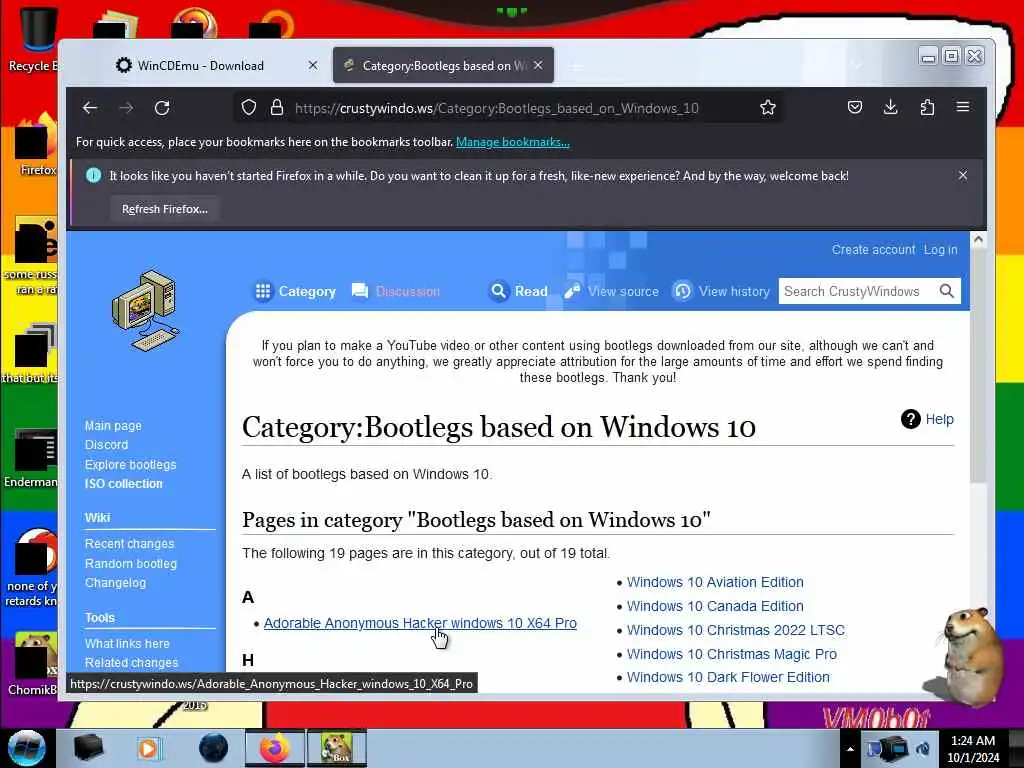Open the Firefox desktop shortcut
Screen dimensions: 1024x768
pyautogui.click(x=36, y=145)
